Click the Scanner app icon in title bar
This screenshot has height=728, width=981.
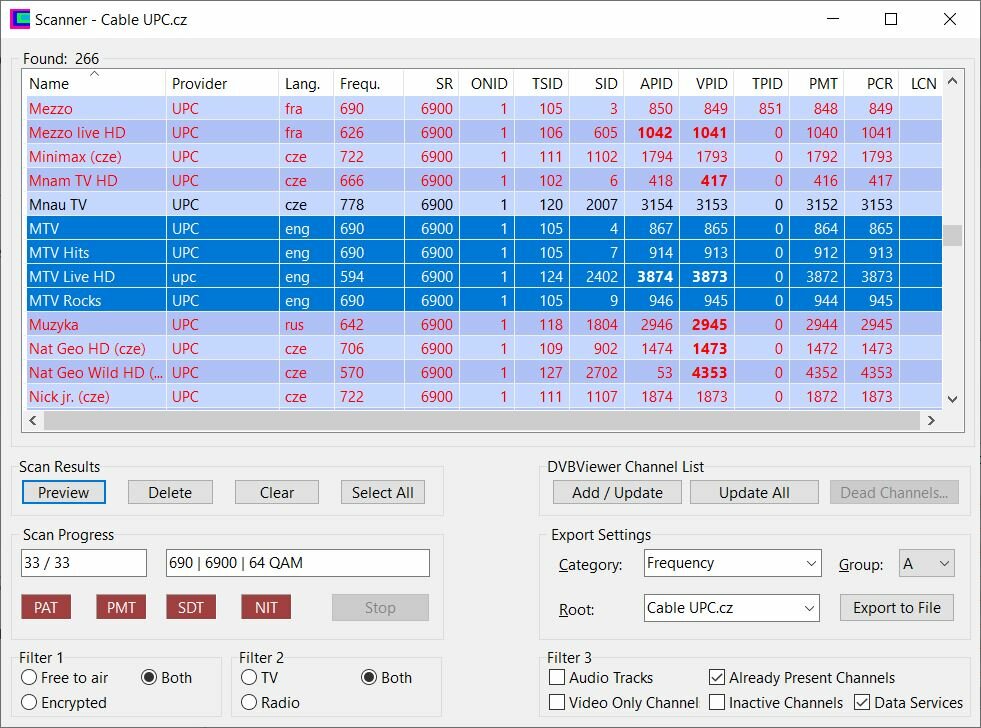[x=19, y=19]
